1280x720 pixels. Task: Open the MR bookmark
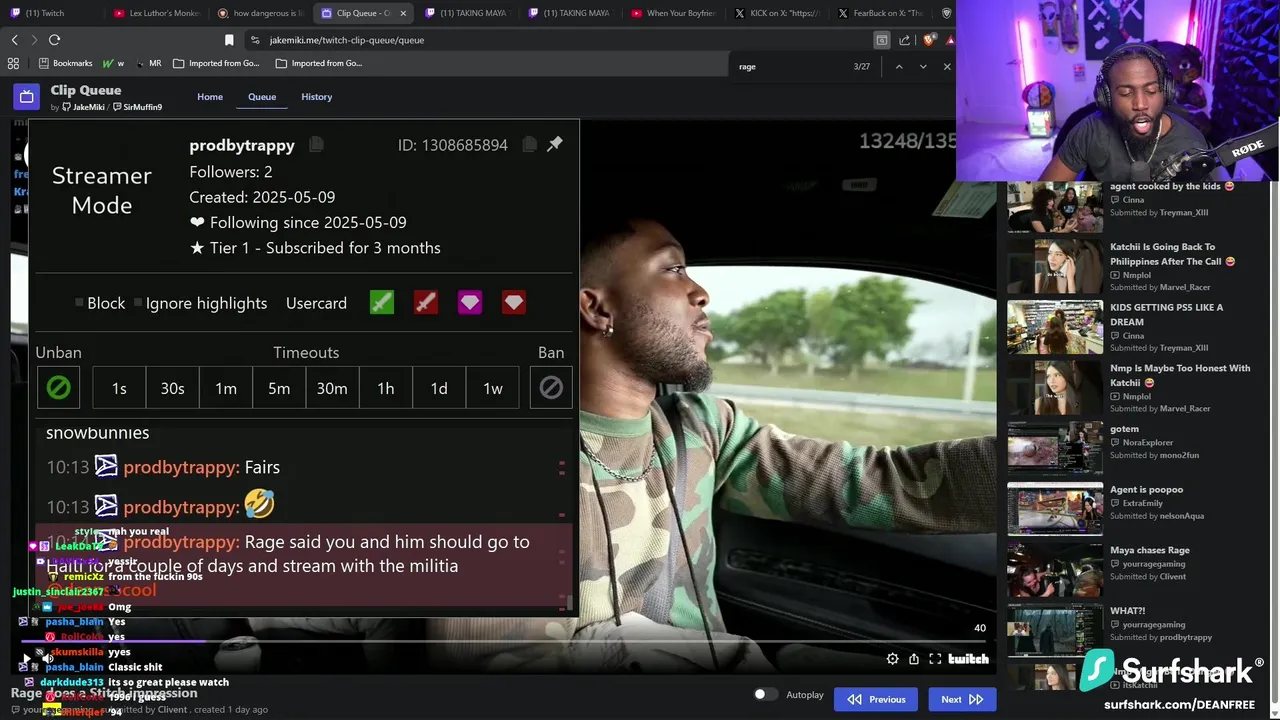[147, 63]
